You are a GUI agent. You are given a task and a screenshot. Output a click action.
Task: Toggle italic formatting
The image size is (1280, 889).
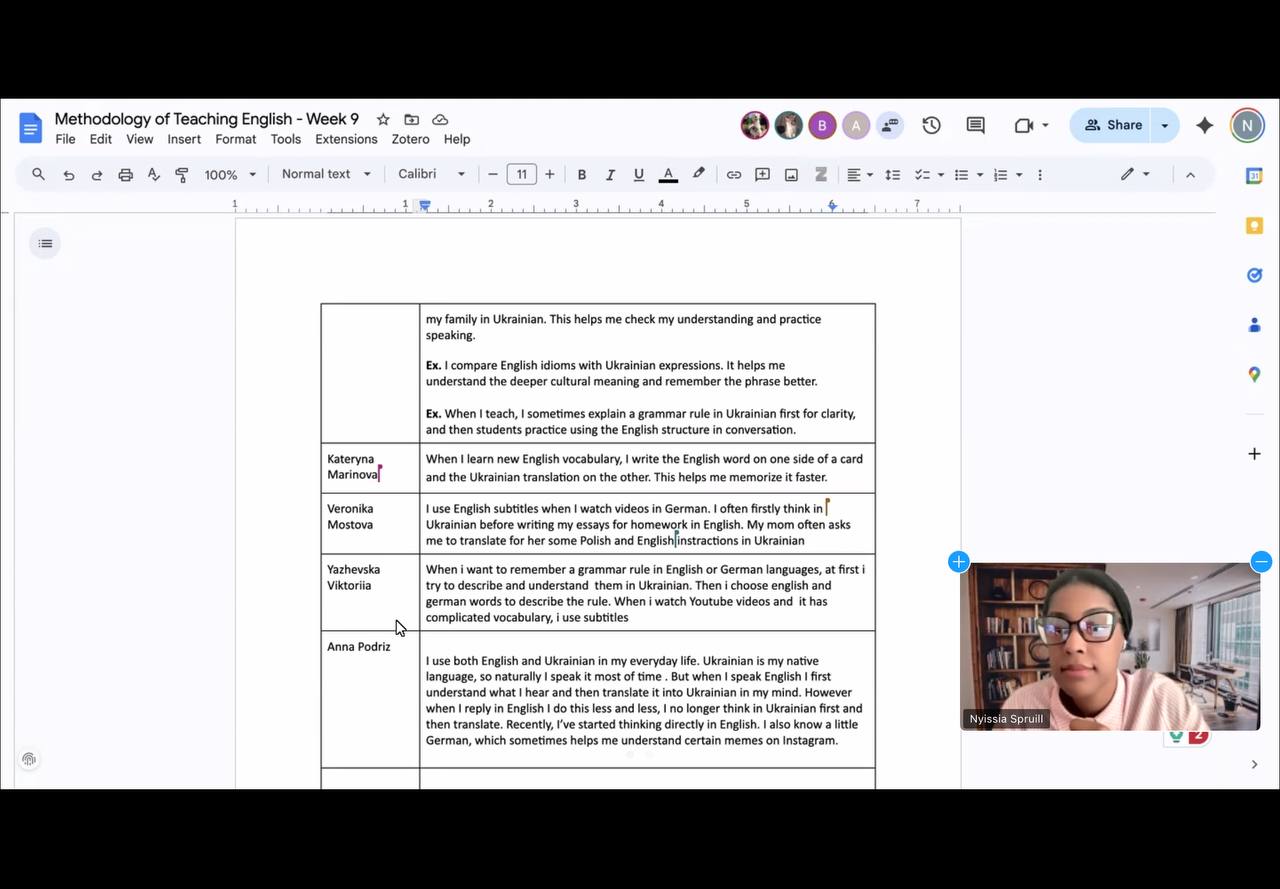(610, 175)
